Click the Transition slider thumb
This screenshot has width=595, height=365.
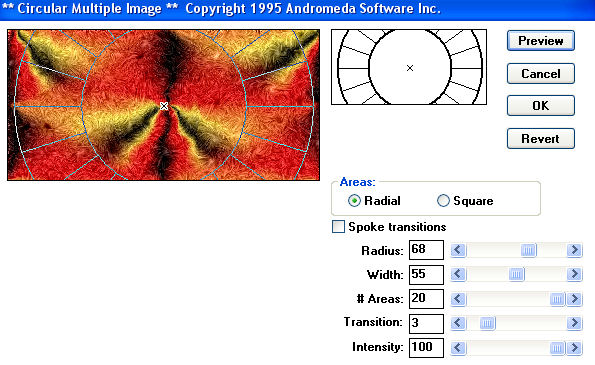pyautogui.click(x=487, y=323)
